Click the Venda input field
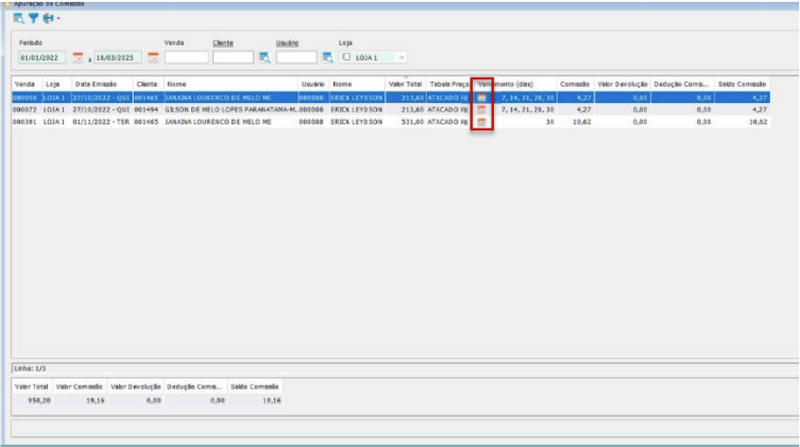The image size is (800, 447). 185,58
